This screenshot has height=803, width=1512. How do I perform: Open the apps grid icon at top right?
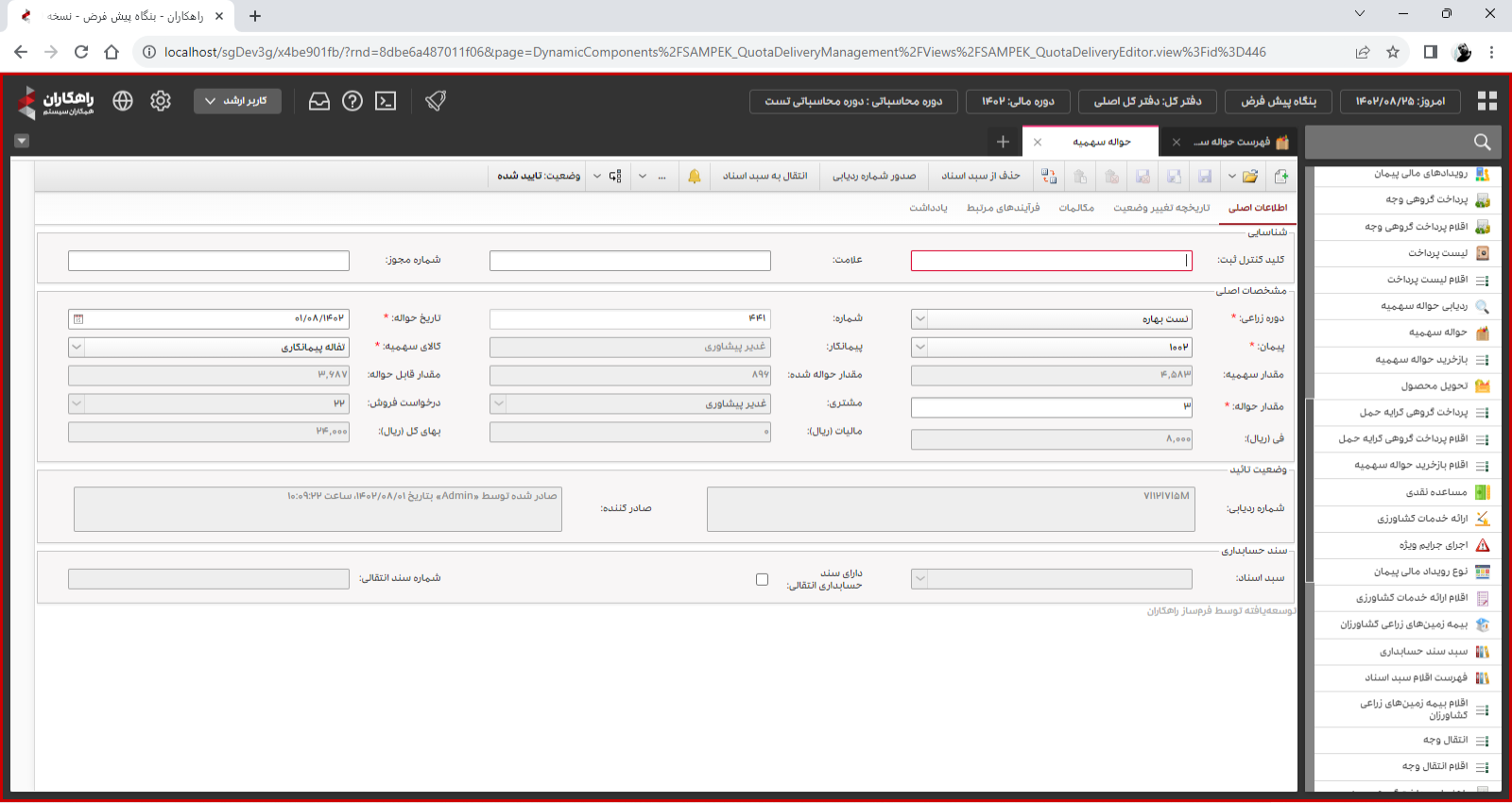point(1487,101)
